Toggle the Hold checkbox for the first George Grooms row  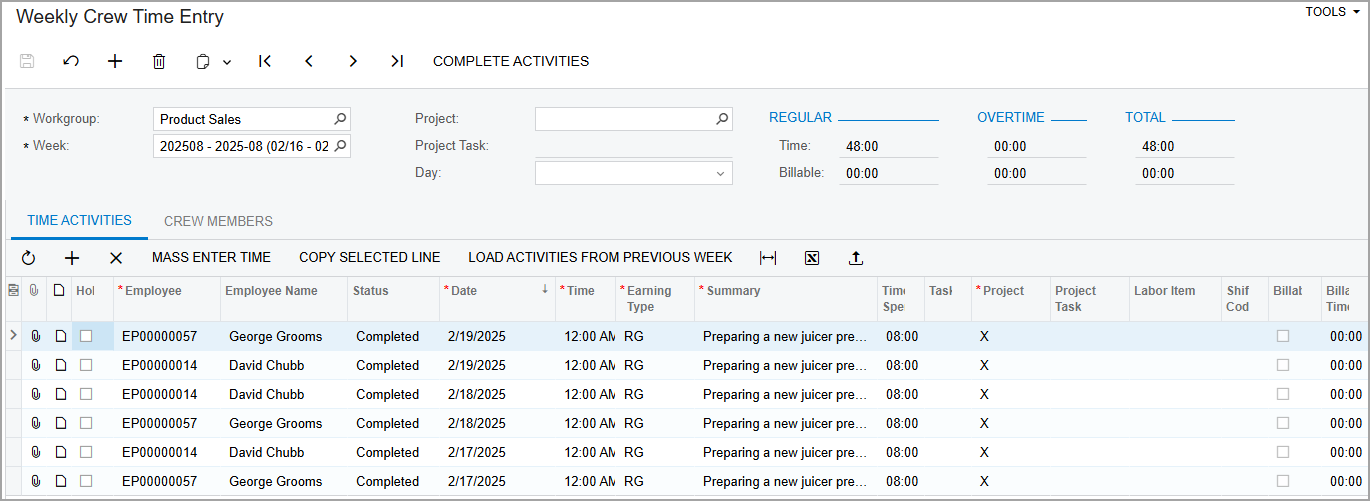coord(86,336)
